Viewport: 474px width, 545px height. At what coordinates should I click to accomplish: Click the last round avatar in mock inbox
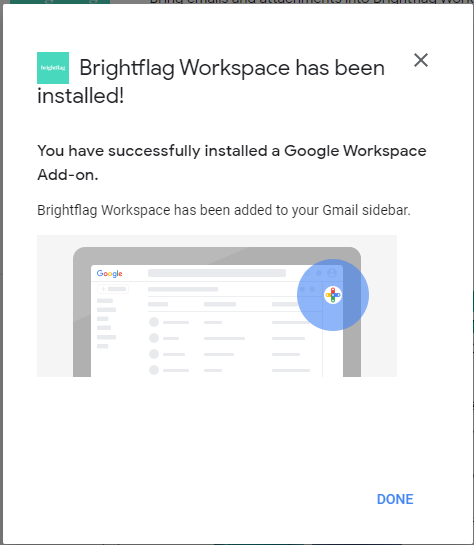pyautogui.click(x=154, y=370)
